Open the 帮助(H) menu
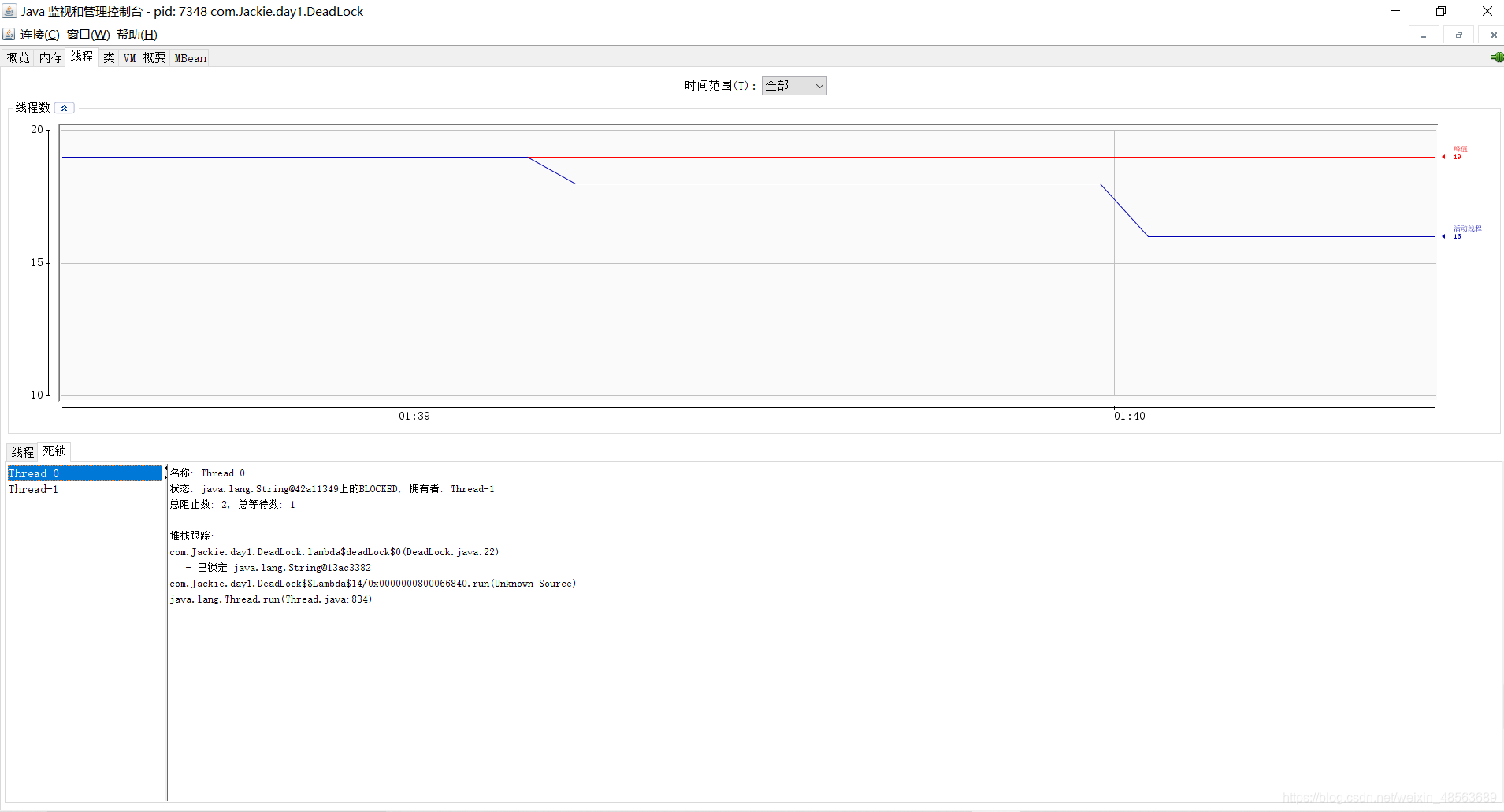Image resolution: width=1504 pixels, height=812 pixels. point(137,35)
